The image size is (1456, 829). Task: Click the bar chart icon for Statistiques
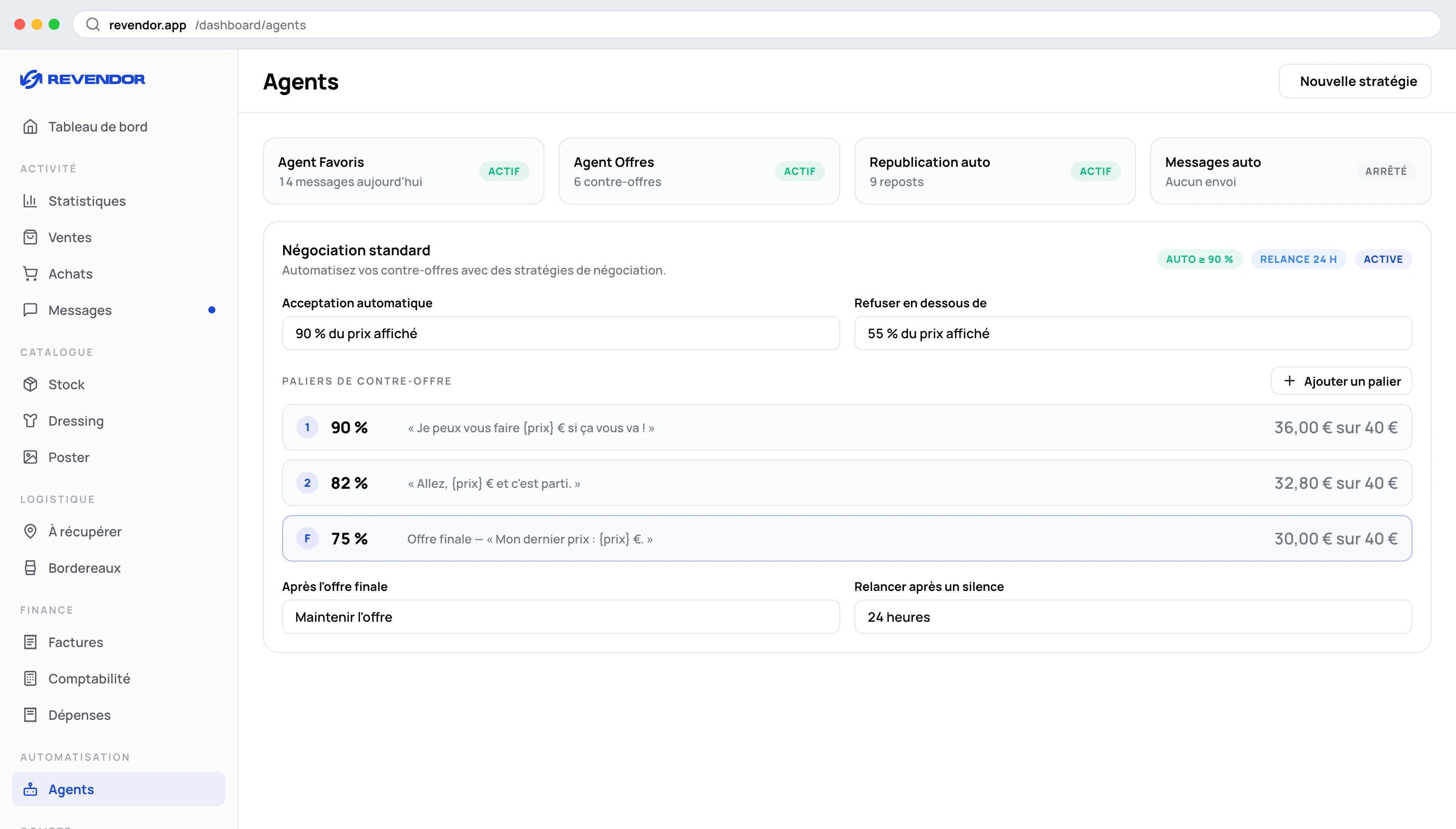[30, 200]
